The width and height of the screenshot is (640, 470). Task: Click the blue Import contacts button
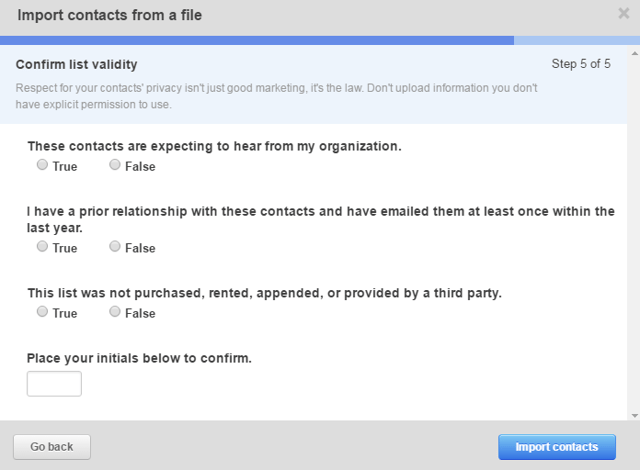coord(557,447)
